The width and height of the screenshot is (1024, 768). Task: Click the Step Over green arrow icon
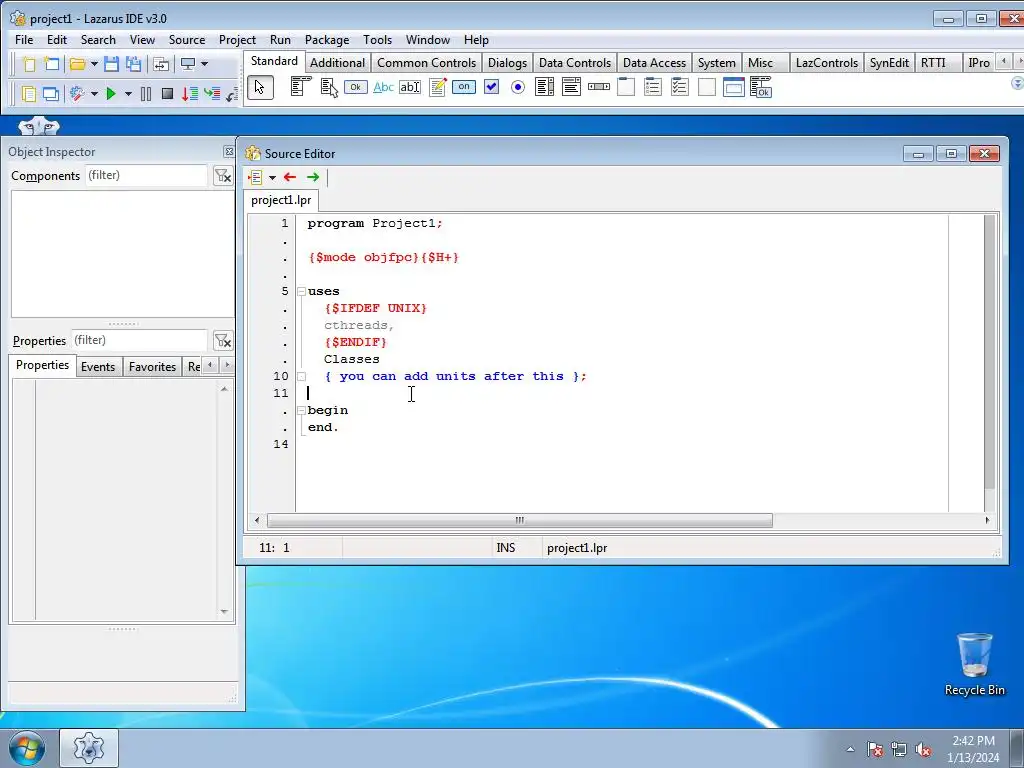coord(212,94)
